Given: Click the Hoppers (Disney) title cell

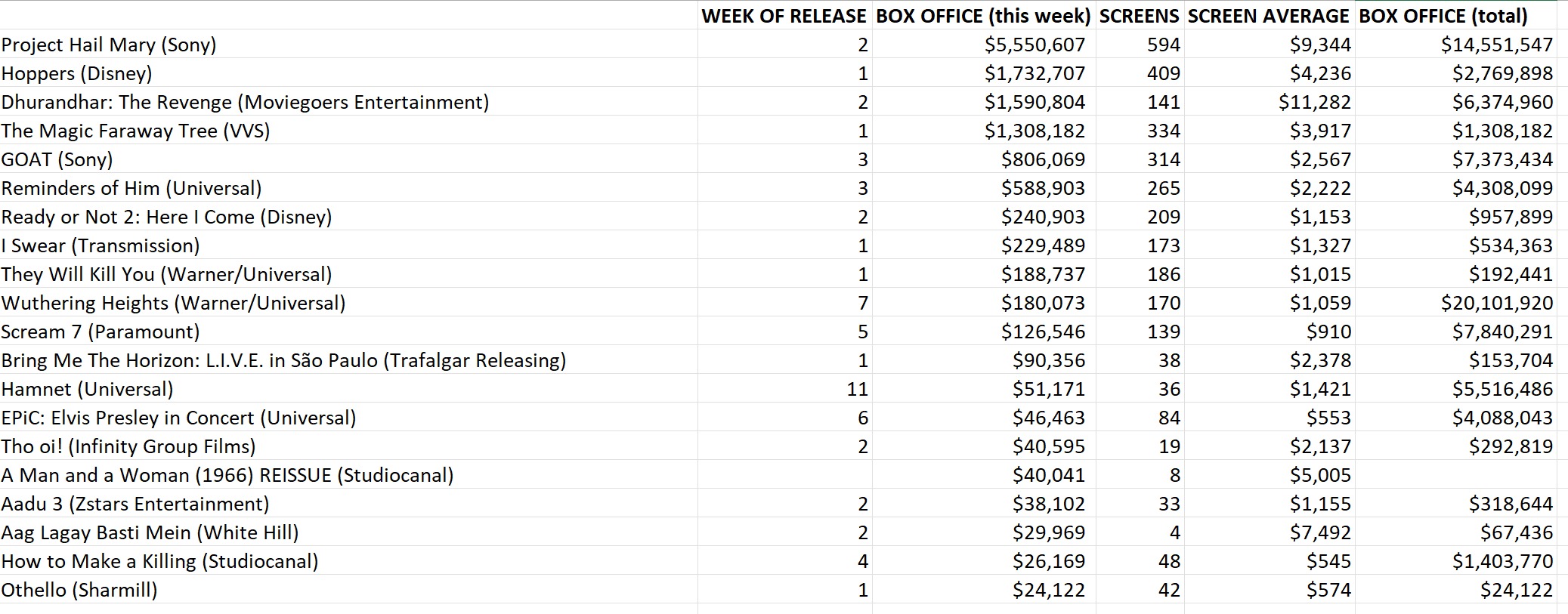Looking at the screenshot, I should (x=77, y=73).
